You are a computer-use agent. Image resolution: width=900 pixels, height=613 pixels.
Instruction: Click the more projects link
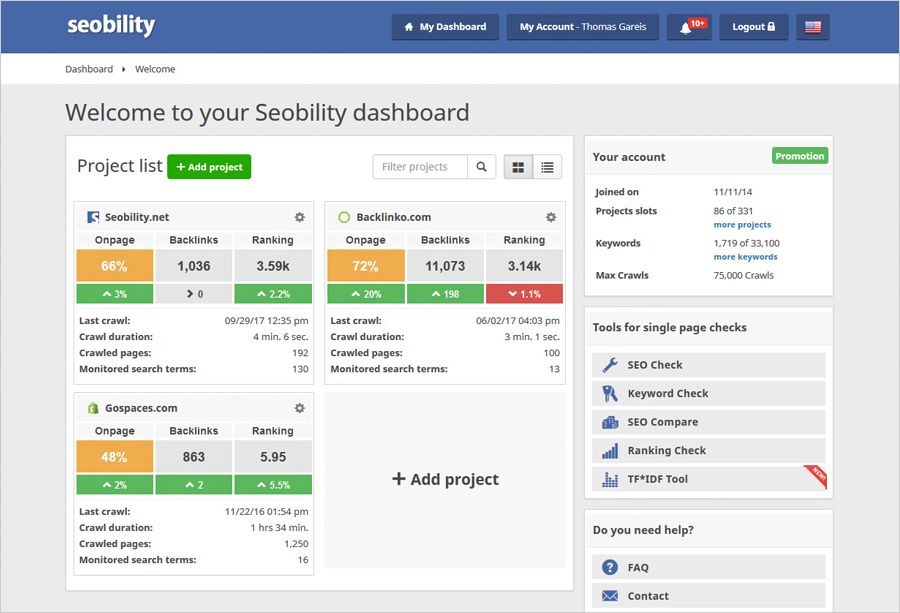pyautogui.click(x=742, y=225)
